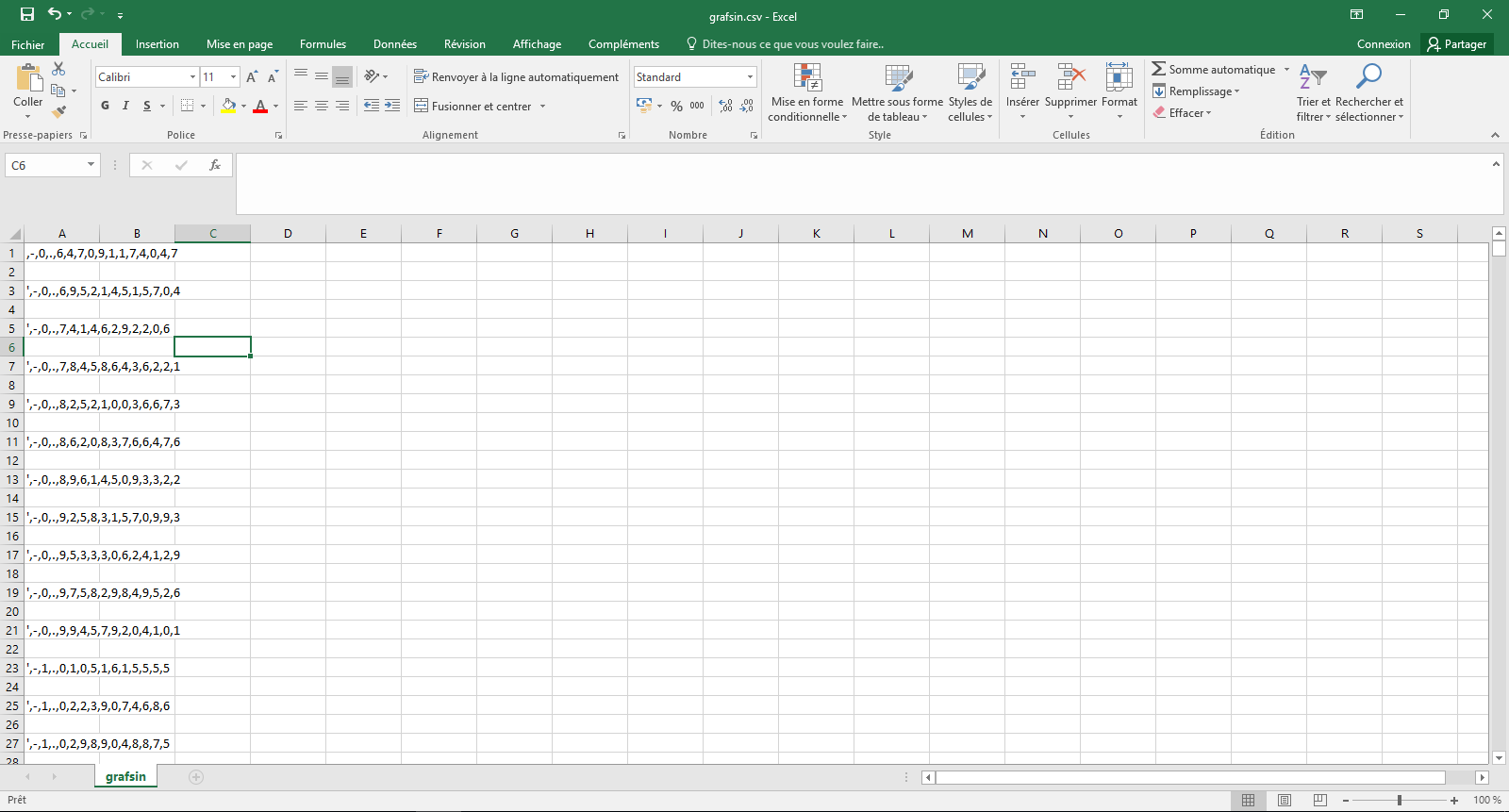Click the select all corner triangle
Viewport: 1509px width, 812px height.
15,234
